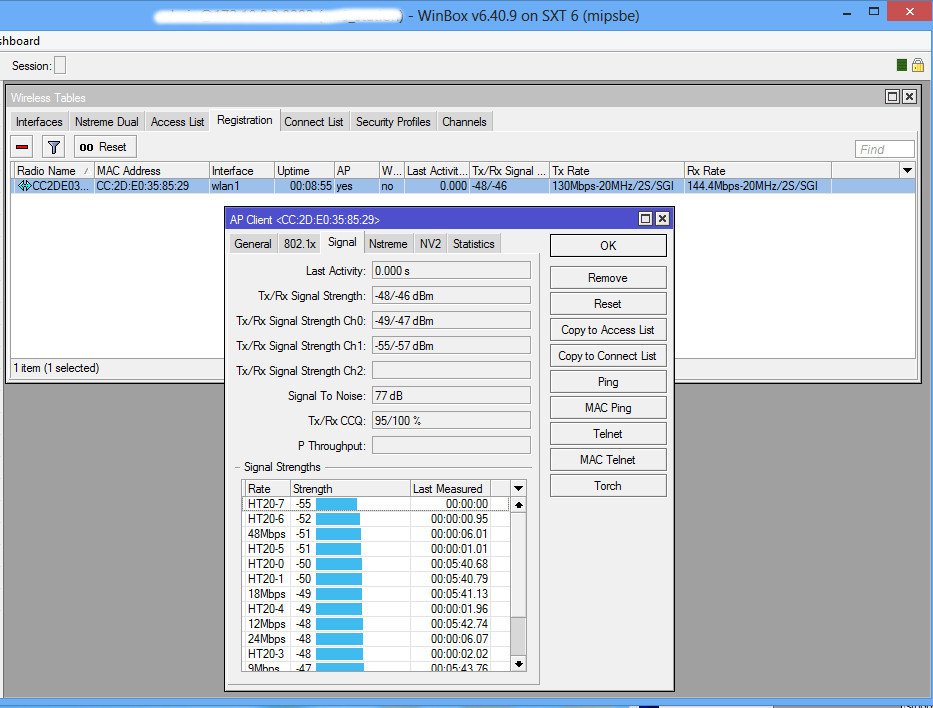The image size is (933, 708).
Task: Switch to the Nstreme tab in AP Client
Action: tap(388, 244)
